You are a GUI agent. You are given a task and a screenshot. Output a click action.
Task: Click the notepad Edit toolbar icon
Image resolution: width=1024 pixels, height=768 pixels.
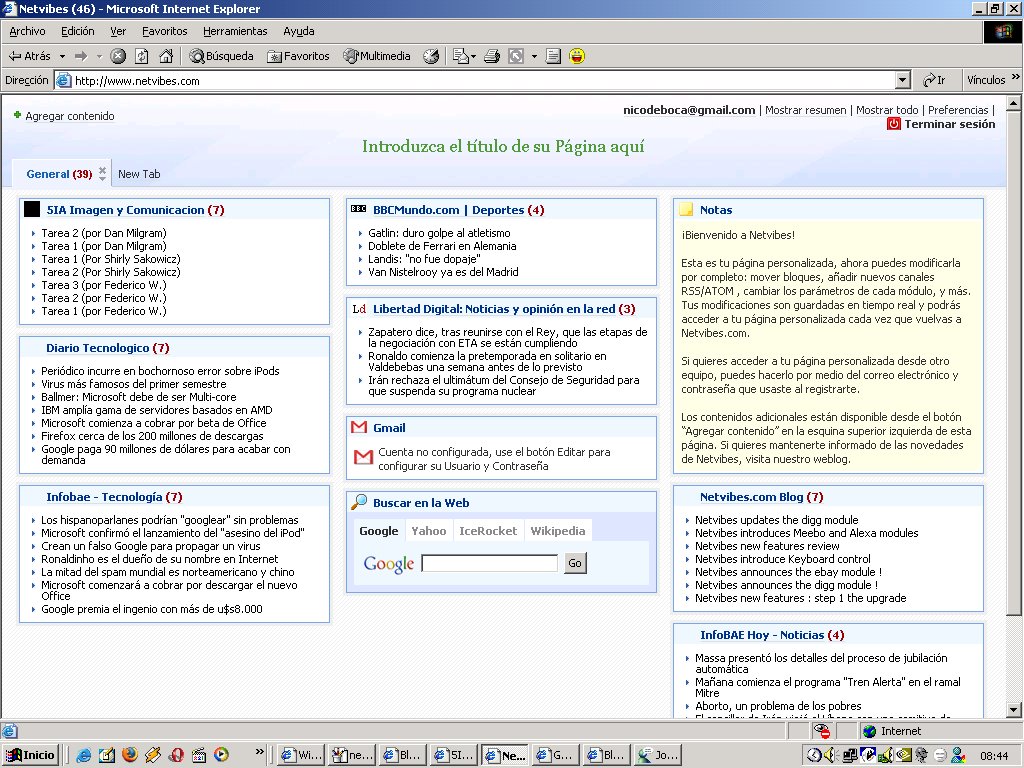point(553,56)
